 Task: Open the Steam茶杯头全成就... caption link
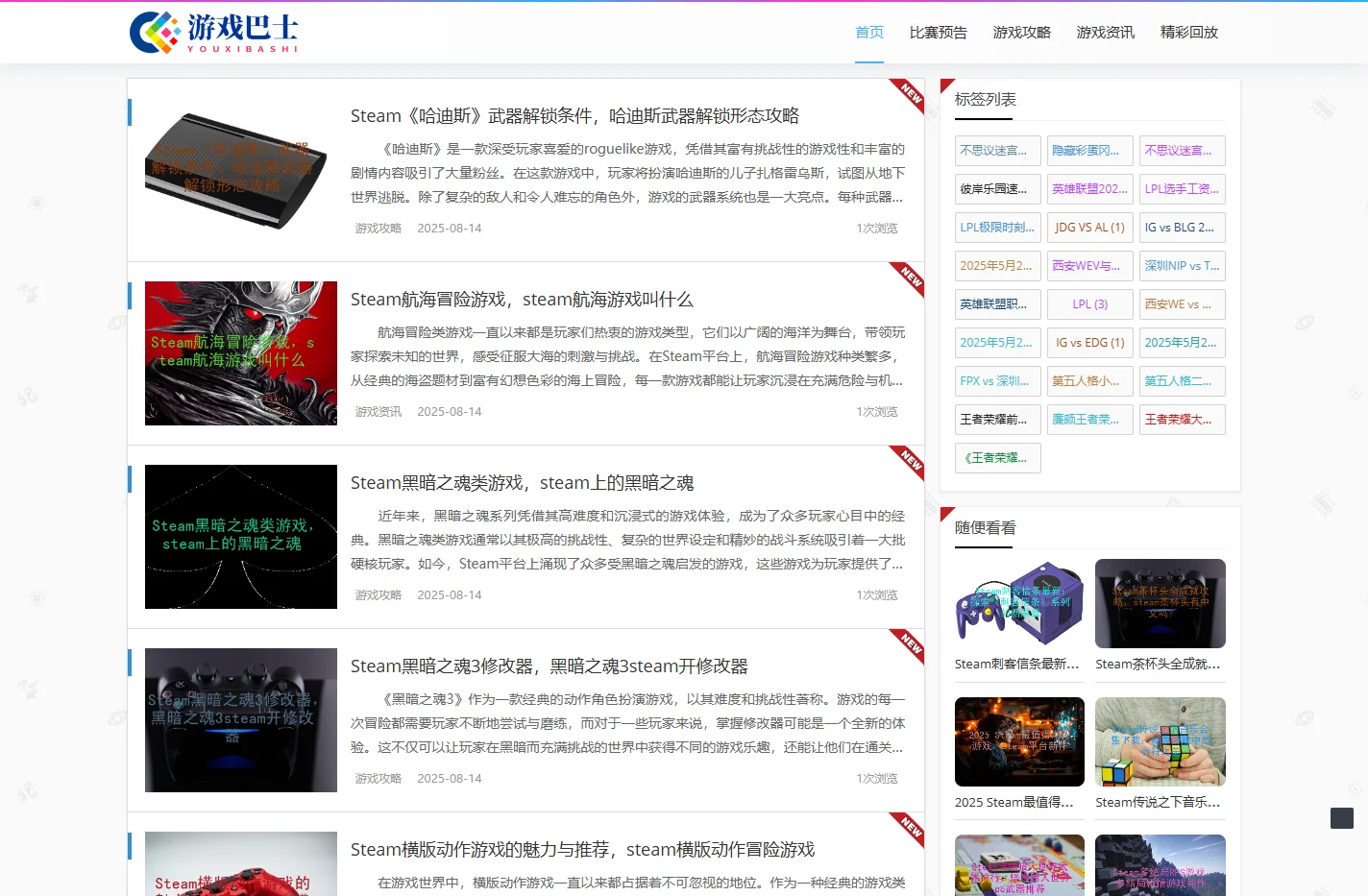[1159, 665]
